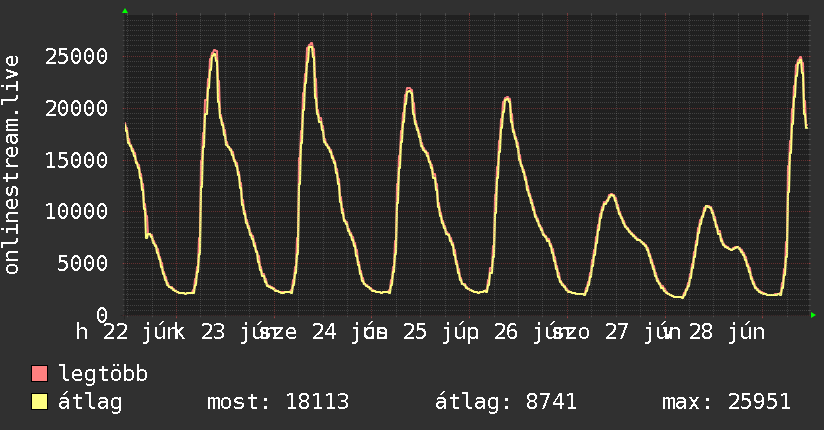Click the 'átlag: 8741' statistic

coord(506,402)
